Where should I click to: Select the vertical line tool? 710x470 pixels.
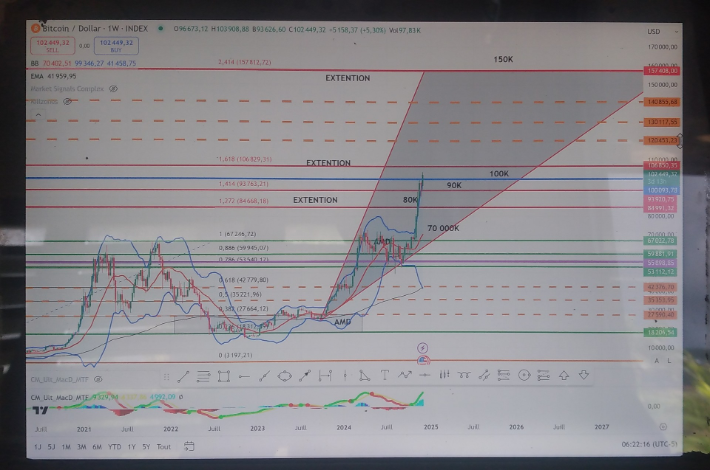point(345,375)
